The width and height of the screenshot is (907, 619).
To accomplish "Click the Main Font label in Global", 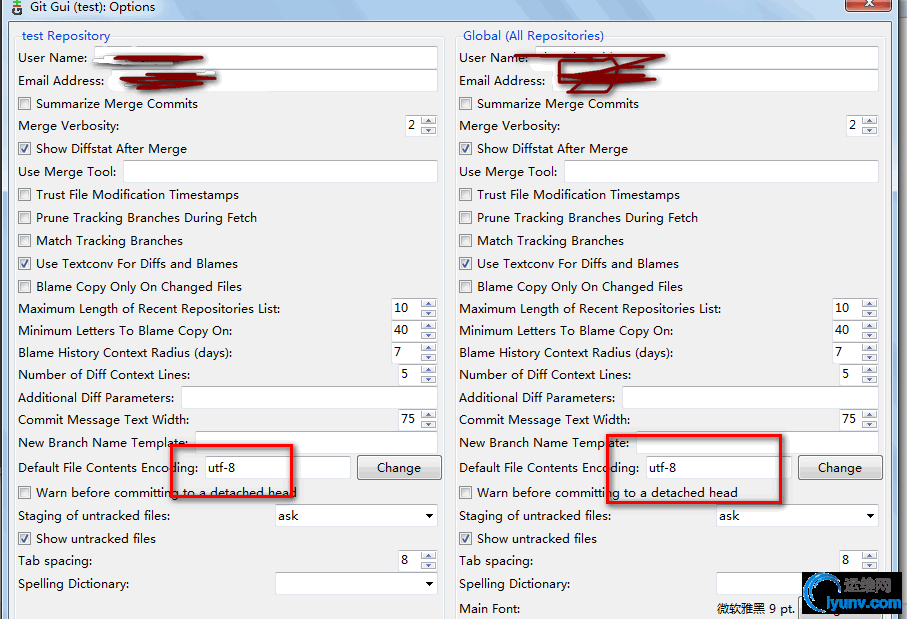I will click(x=489, y=609).
